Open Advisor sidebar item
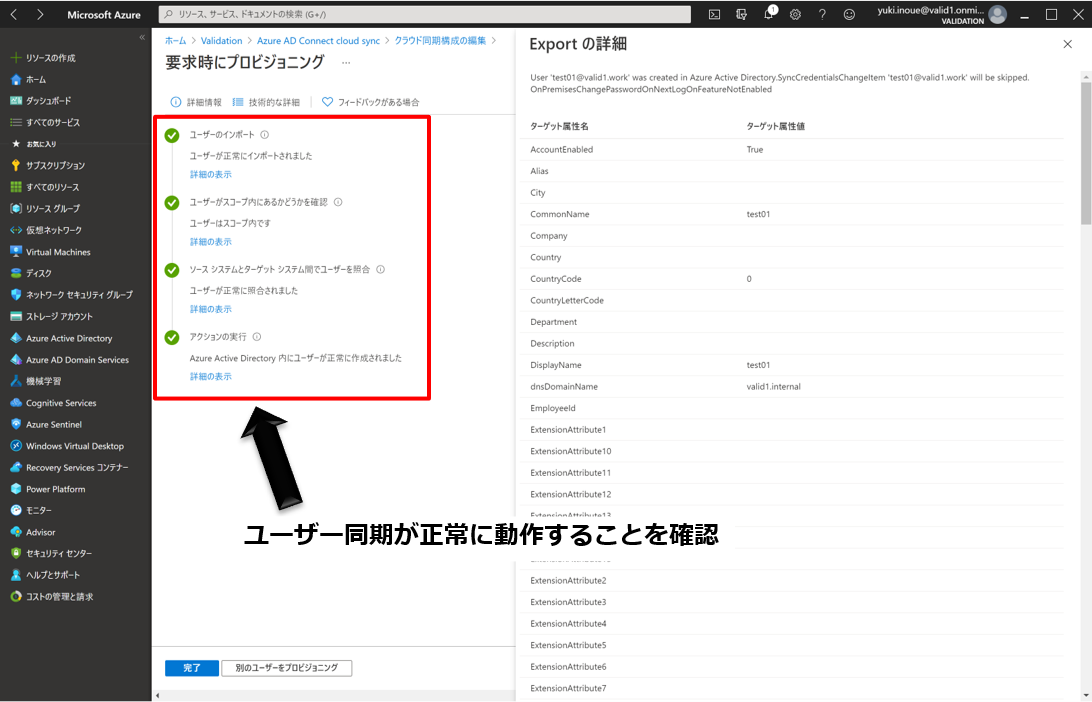This screenshot has height=702, width=1092. [33, 532]
